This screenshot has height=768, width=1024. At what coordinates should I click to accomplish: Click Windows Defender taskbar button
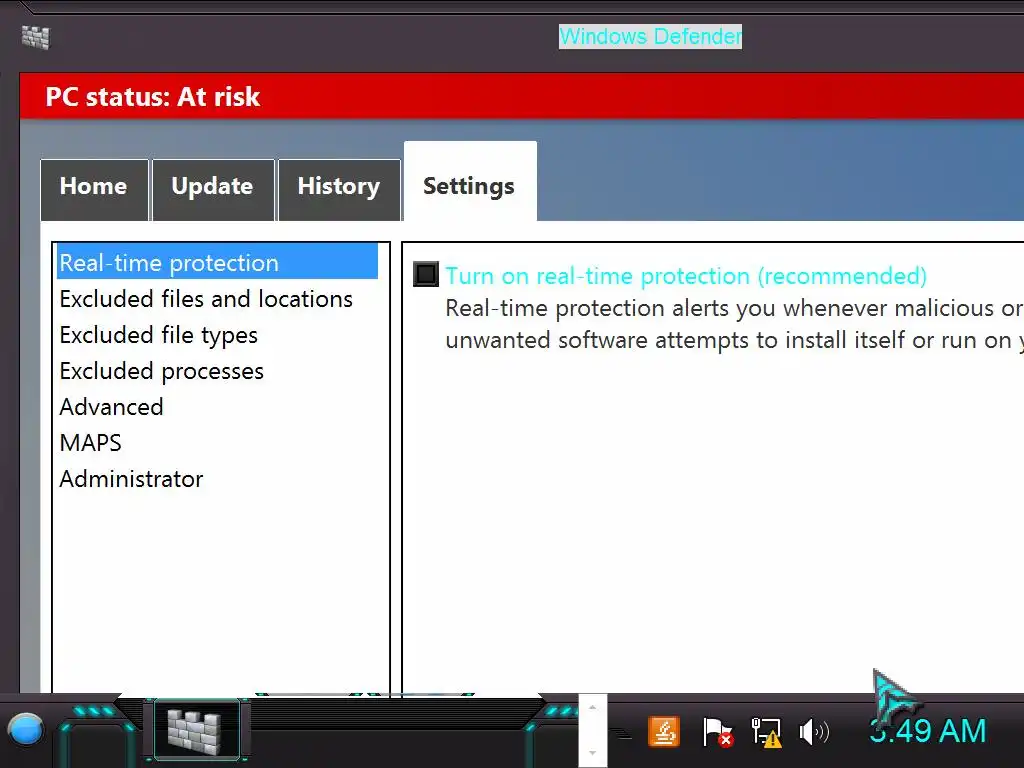[195, 729]
